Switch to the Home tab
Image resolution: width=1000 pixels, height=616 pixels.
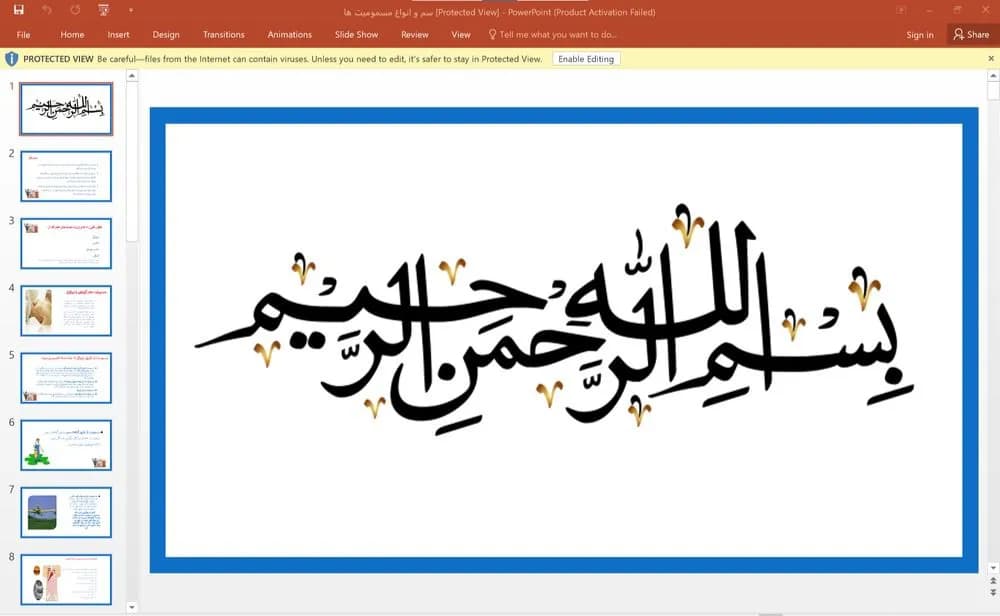point(72,34)
